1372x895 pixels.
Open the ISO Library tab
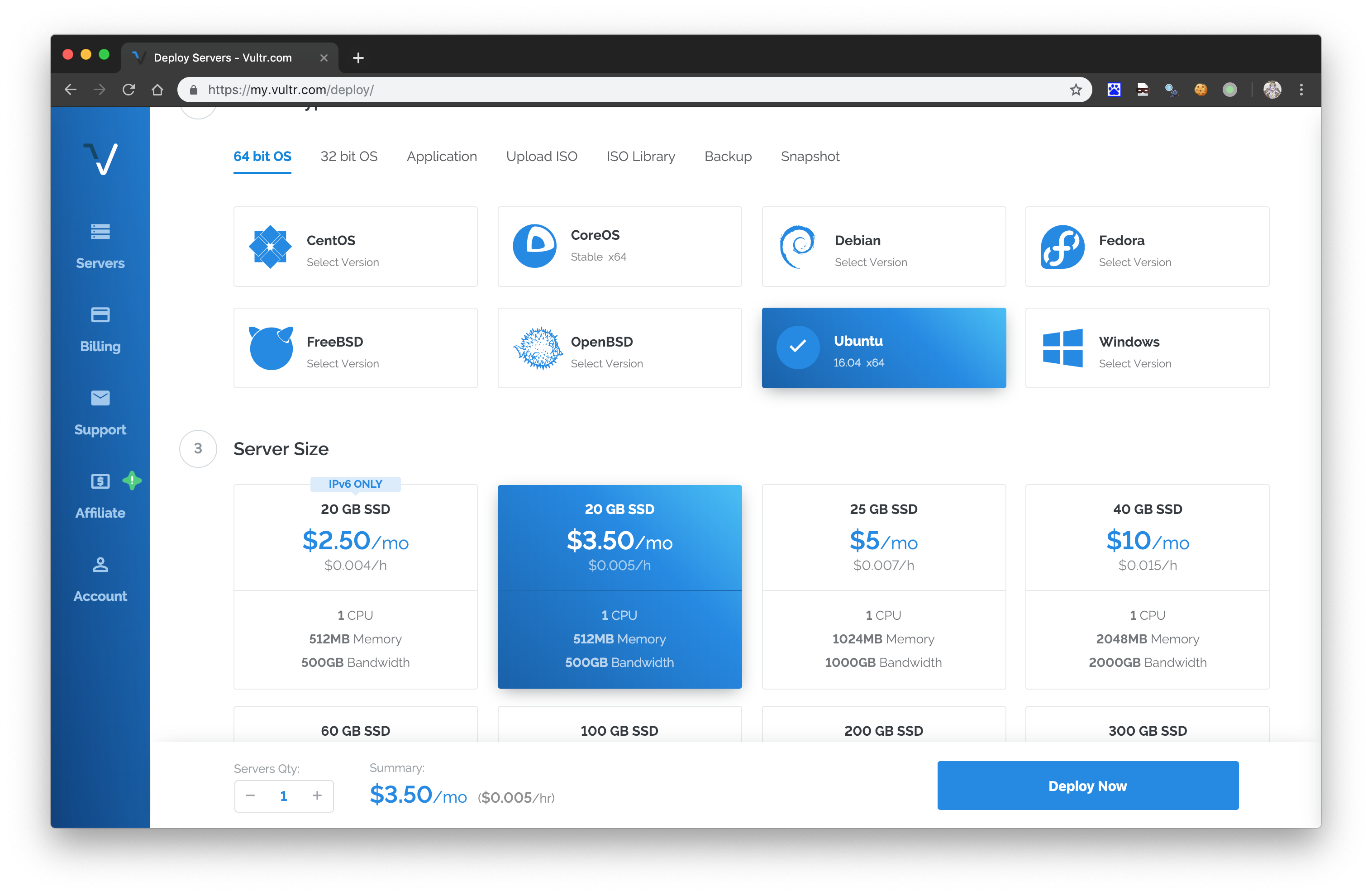point(640,157)
